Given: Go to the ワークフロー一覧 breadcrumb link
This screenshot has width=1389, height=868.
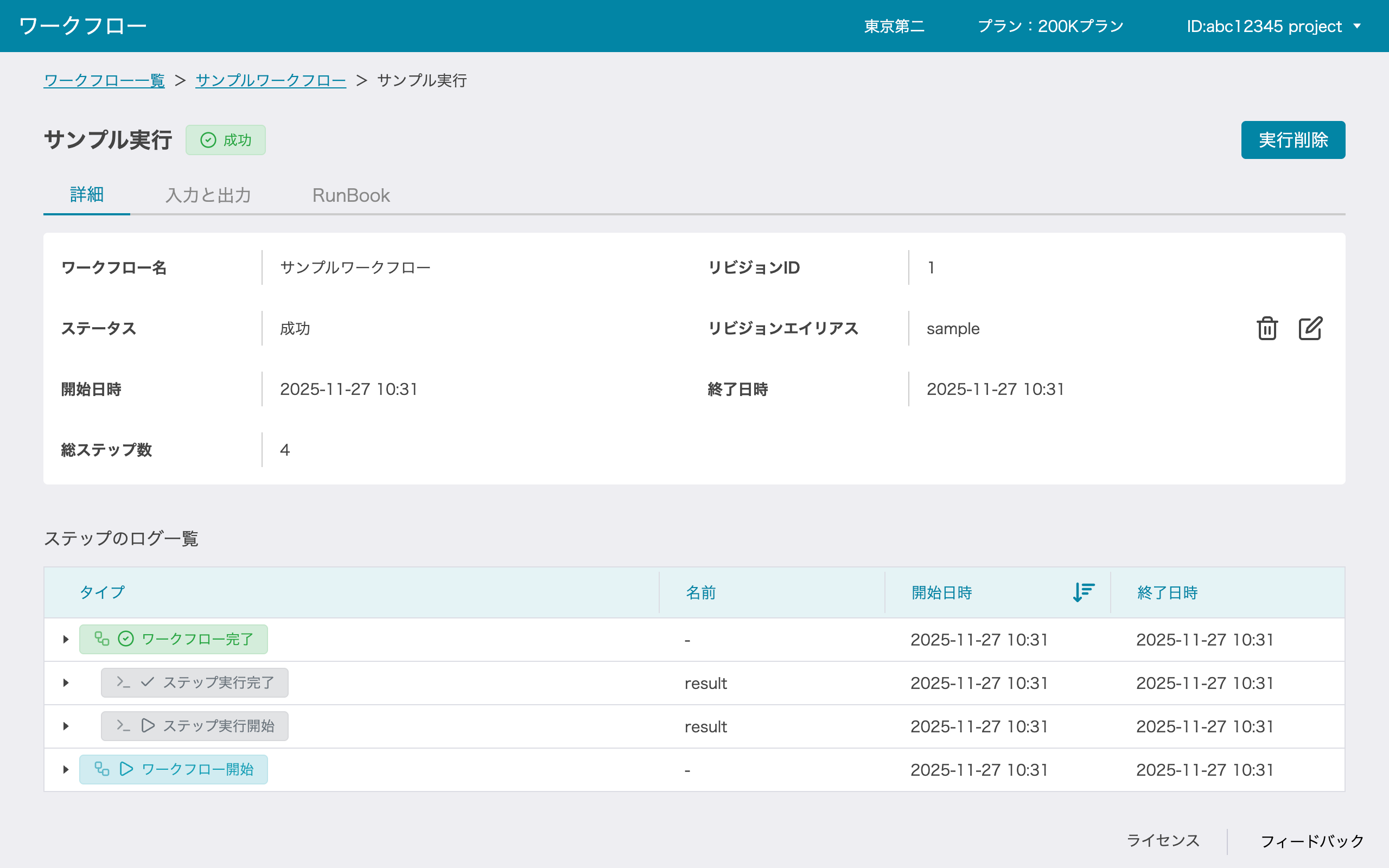Looking at the screenshot, I should coord(104,80).
